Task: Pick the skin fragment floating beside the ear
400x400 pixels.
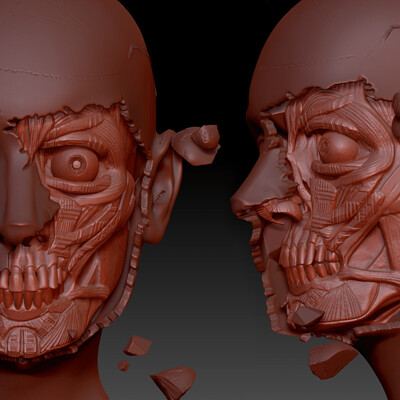Action: pos(197,143)
